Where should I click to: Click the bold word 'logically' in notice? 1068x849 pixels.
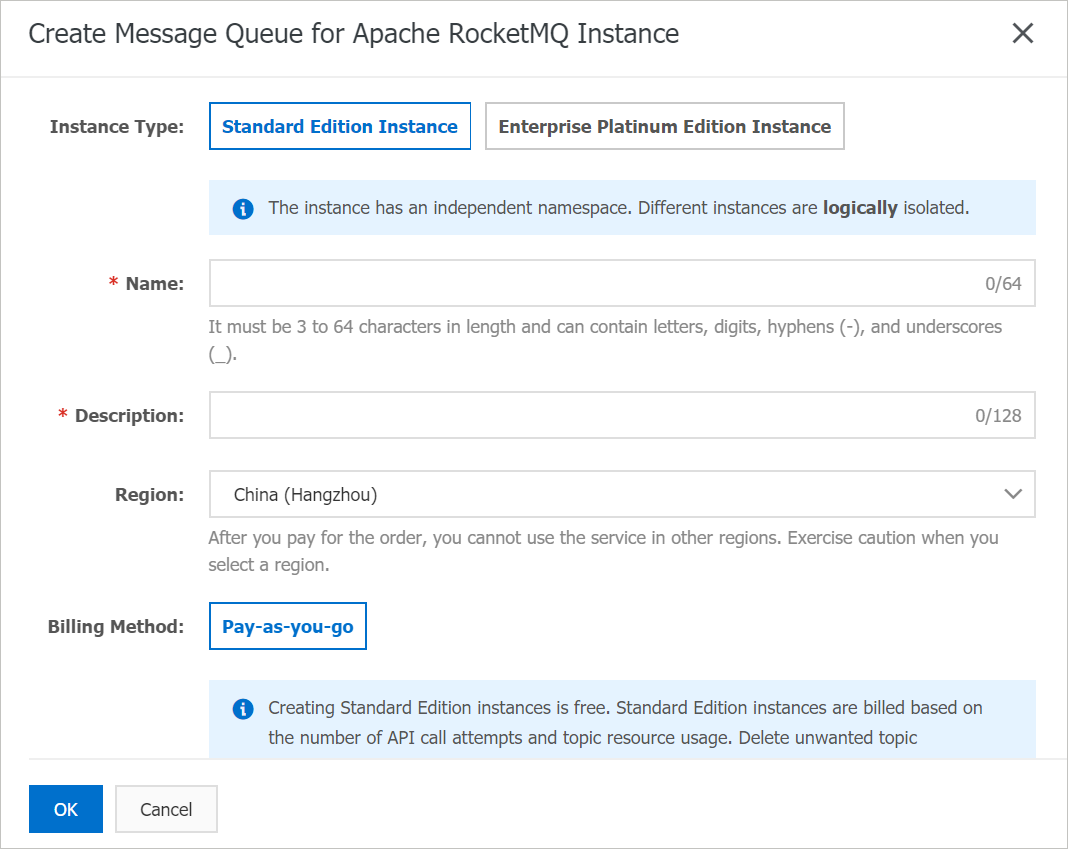pyautogui.click(x=860, y=208)
